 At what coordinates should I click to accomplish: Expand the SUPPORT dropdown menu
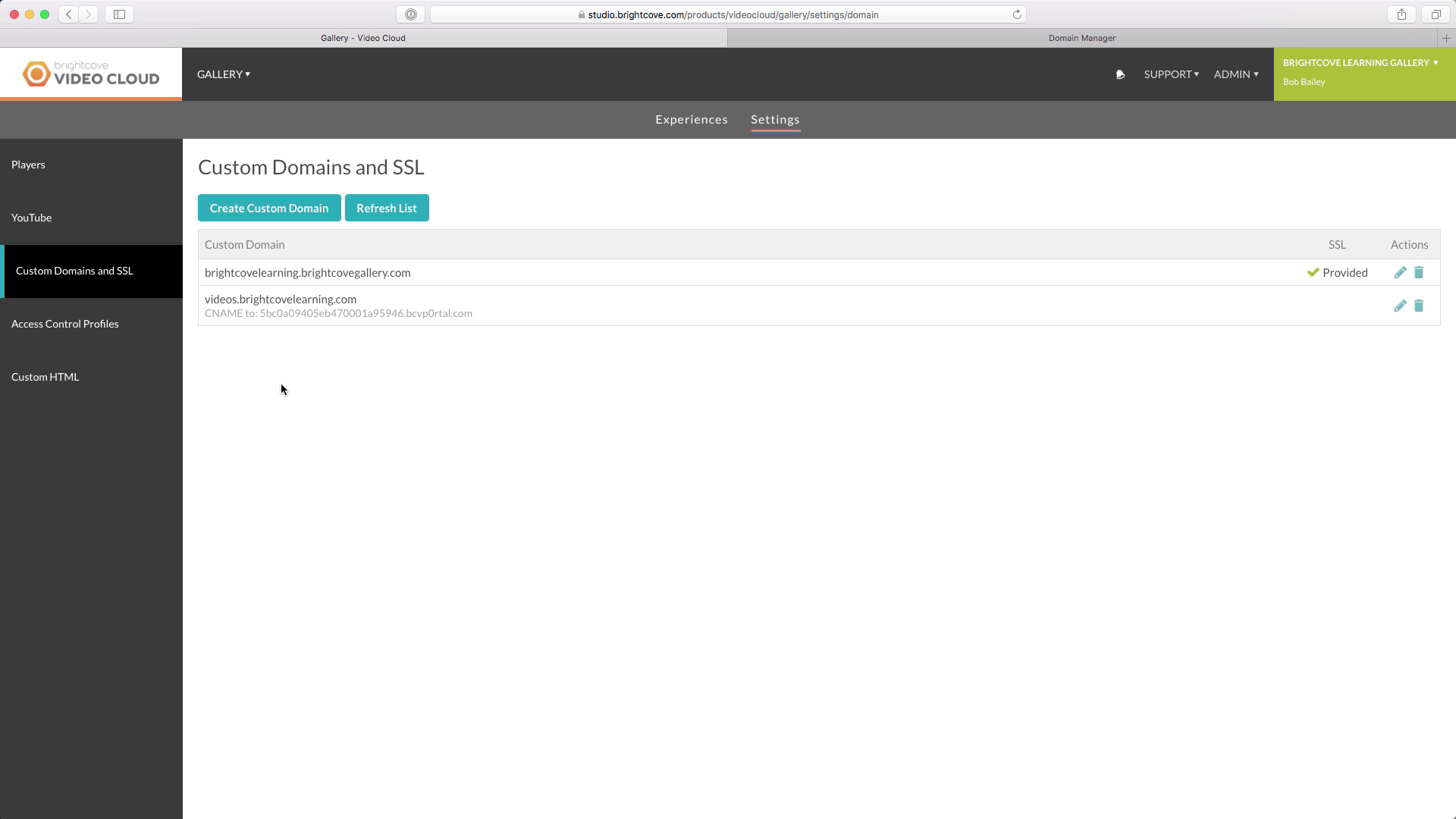(1171, 74)
